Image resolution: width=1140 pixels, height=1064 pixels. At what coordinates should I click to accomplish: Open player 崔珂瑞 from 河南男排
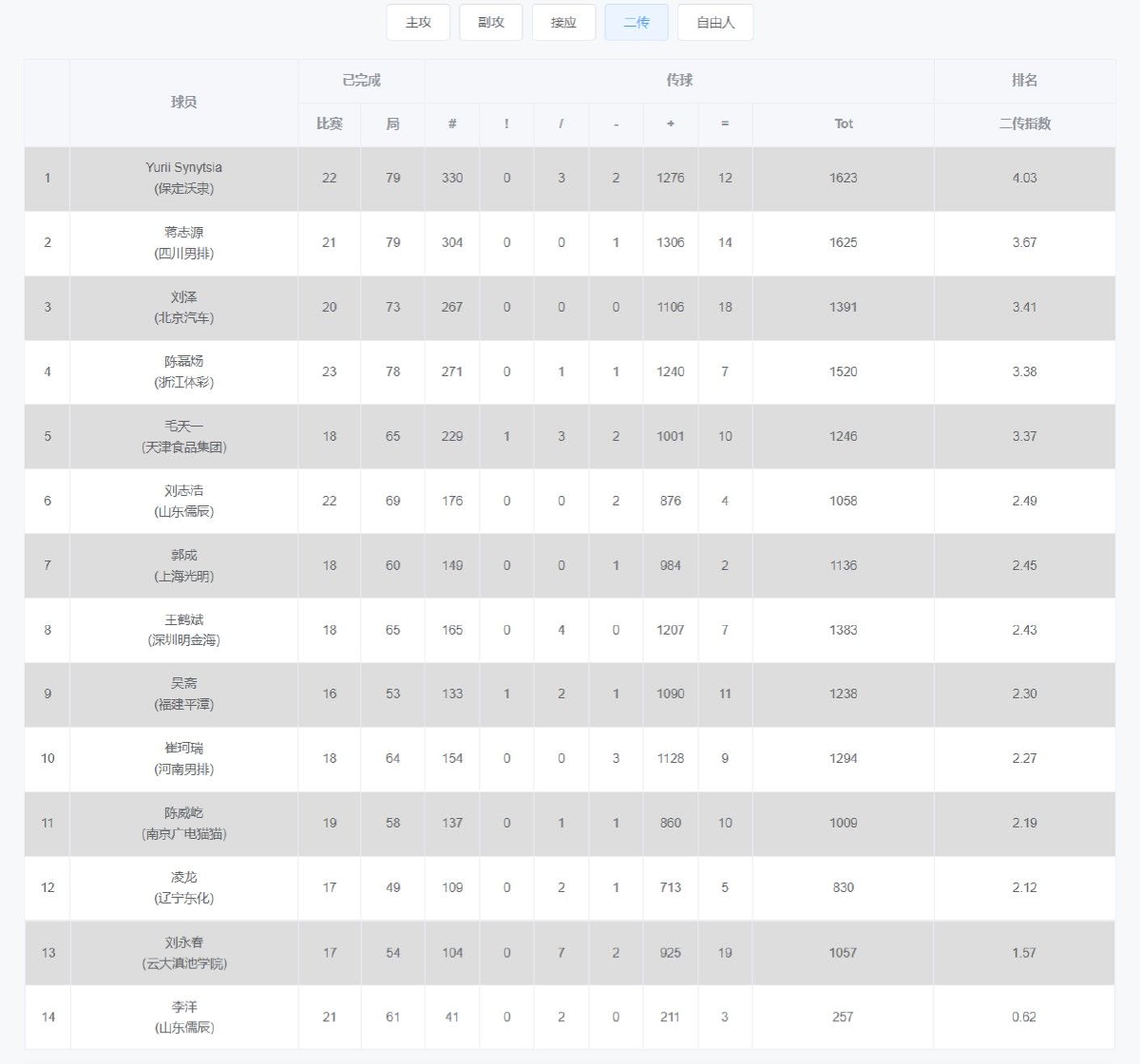tap(184, 758)
